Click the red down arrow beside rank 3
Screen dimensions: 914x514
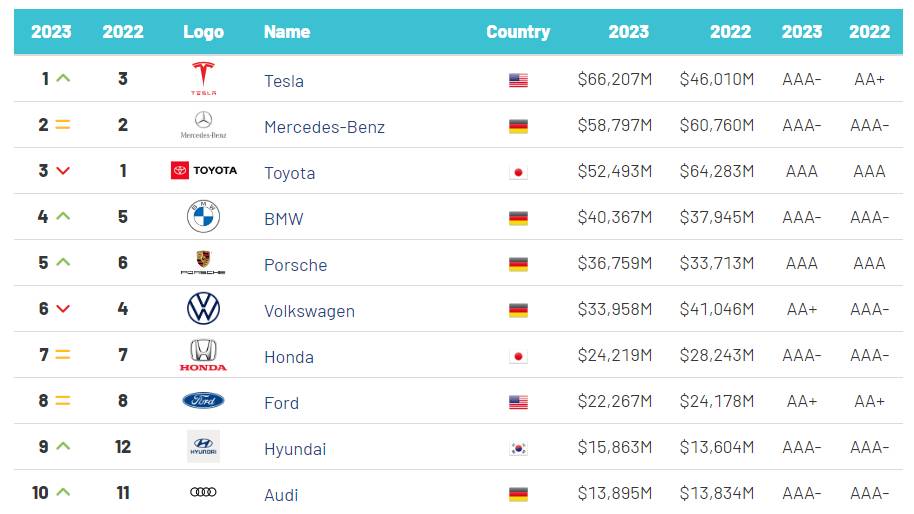[x=63, y=171]
